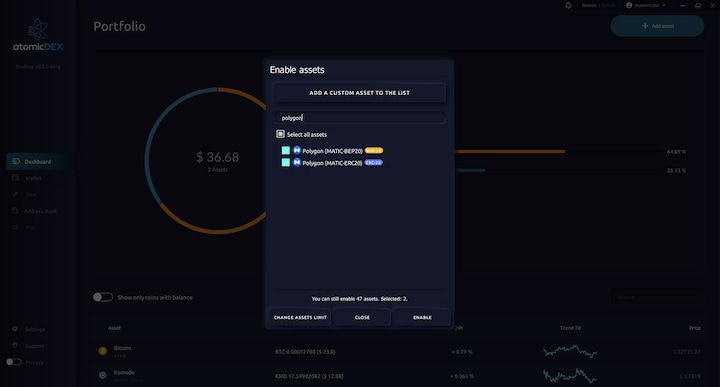Click the Polygon (MATIC-ERC20) label
Screen dimensions: 720x387
pyautogui.click(x=332, y=163)
